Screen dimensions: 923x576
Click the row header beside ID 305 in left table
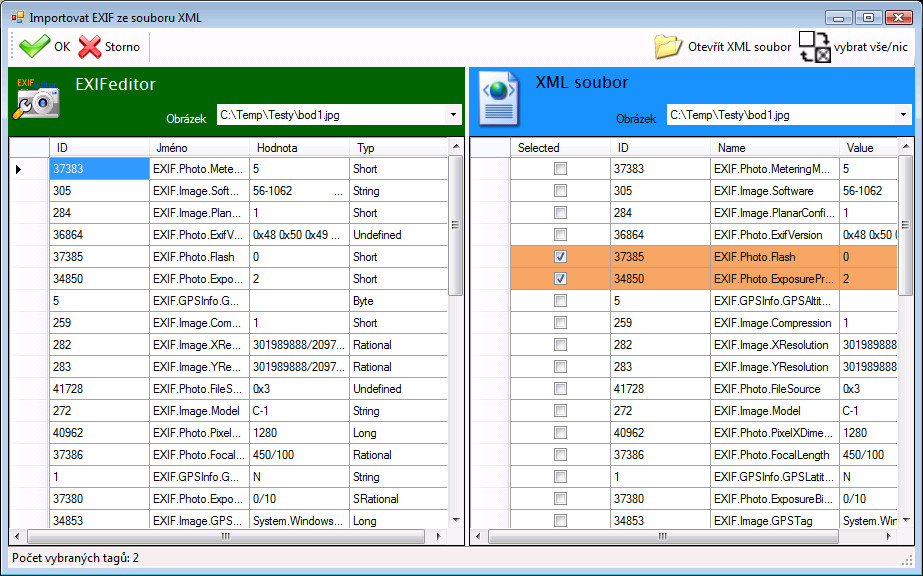(29, 191)
